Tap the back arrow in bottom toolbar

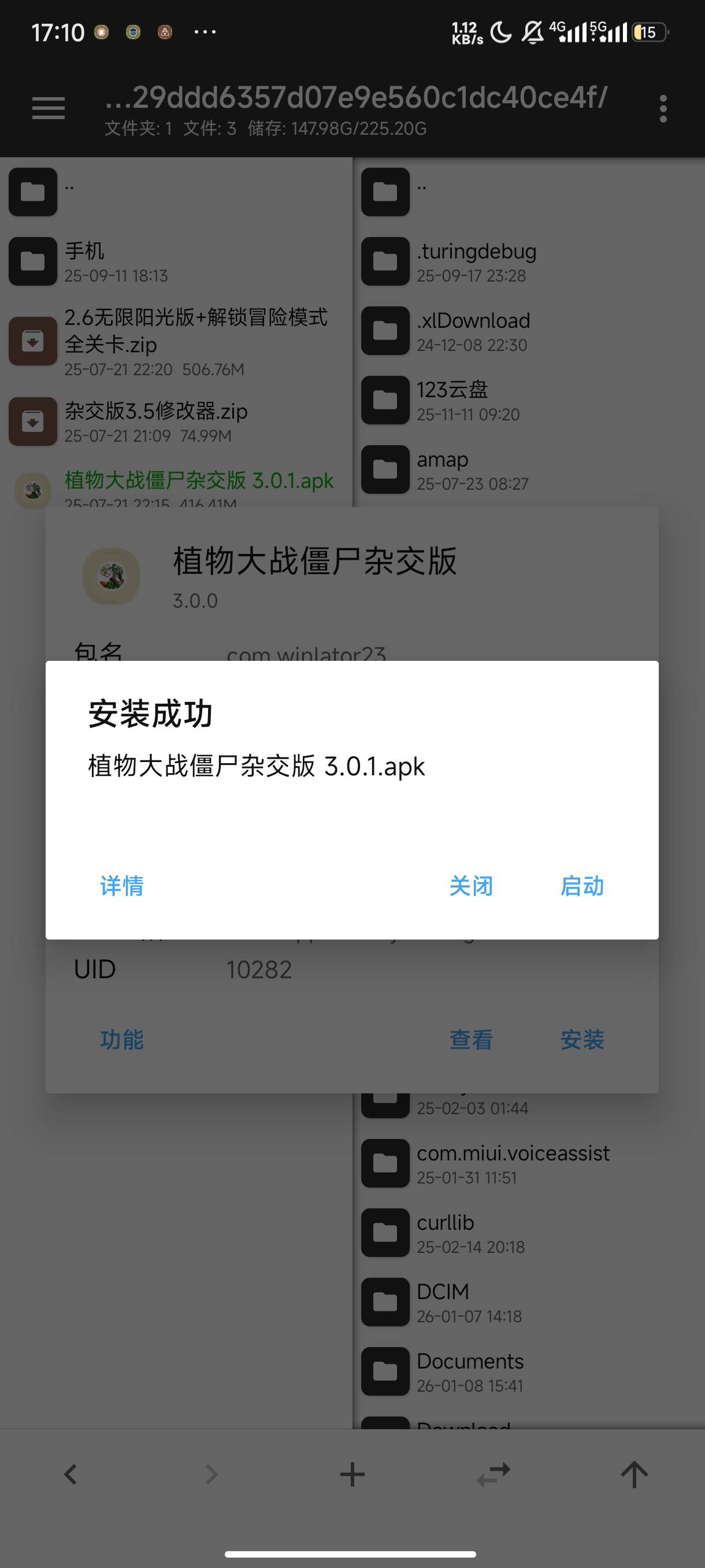tap(70, 1474)
